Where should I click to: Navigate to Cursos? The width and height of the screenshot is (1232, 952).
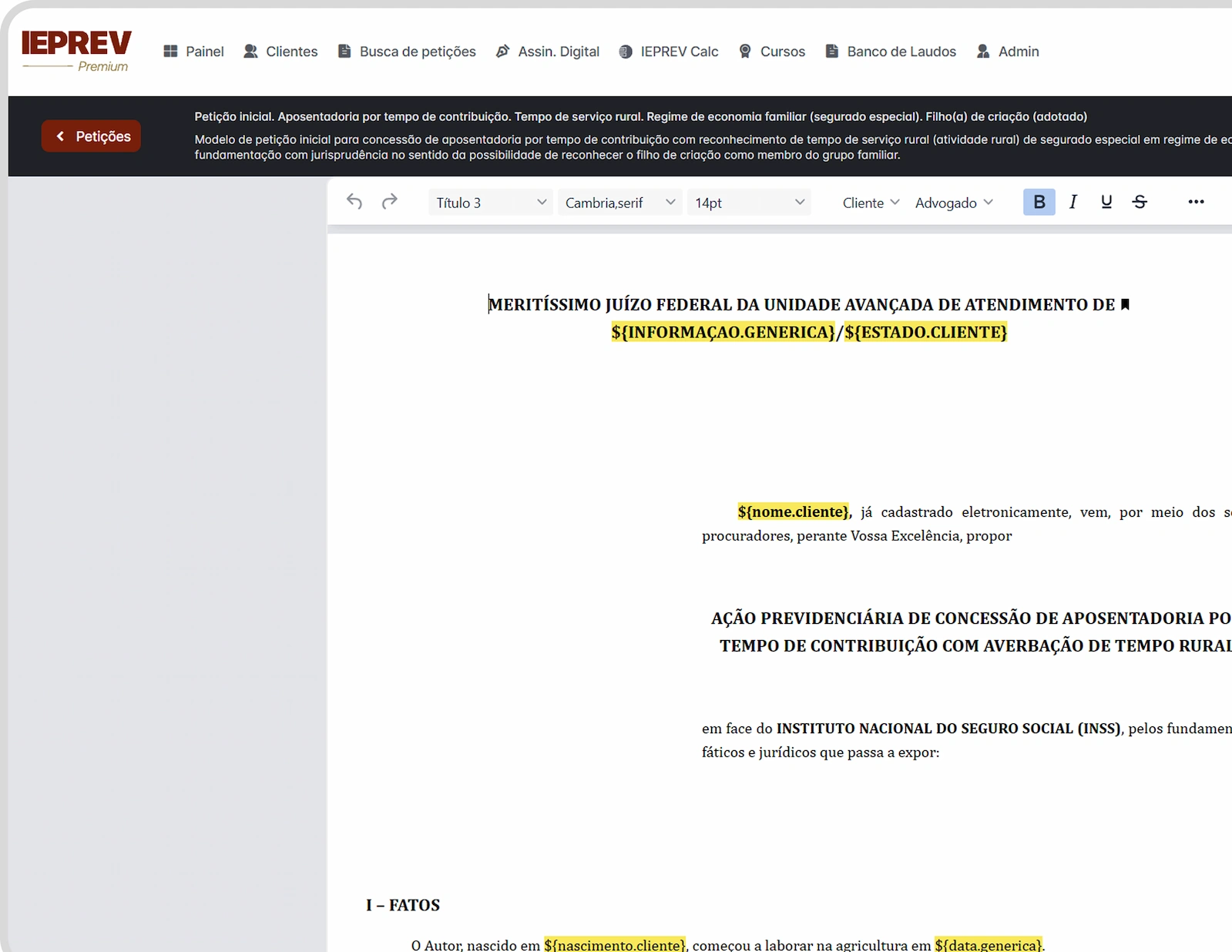(772, 52)
